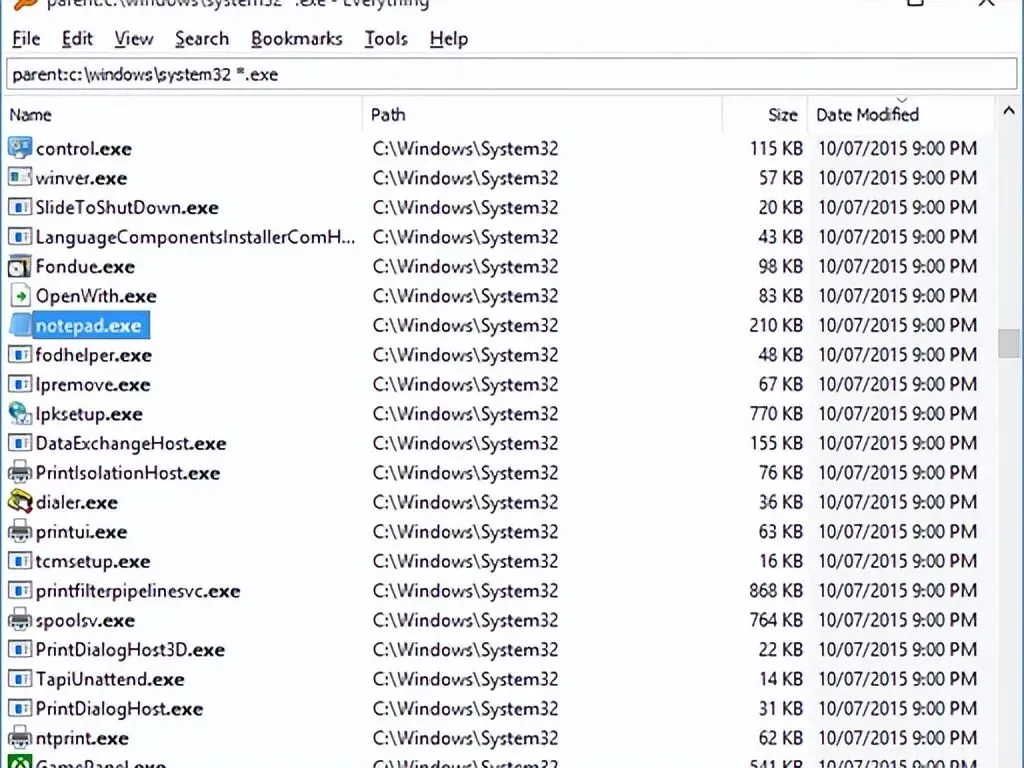Select the PrintDialogHost.exe file name
Screen dimensions: 1024x768
point(119,709)
